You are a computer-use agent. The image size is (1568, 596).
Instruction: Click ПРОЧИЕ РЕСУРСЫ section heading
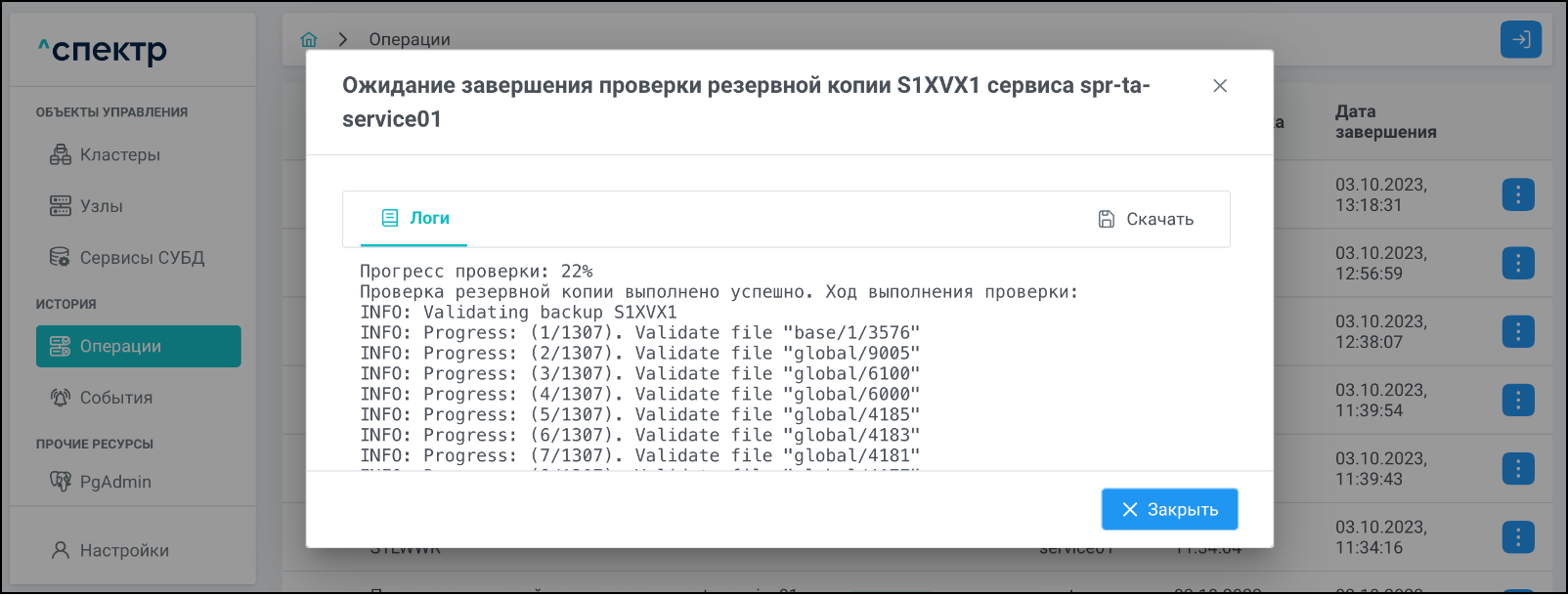pos(95,444)
